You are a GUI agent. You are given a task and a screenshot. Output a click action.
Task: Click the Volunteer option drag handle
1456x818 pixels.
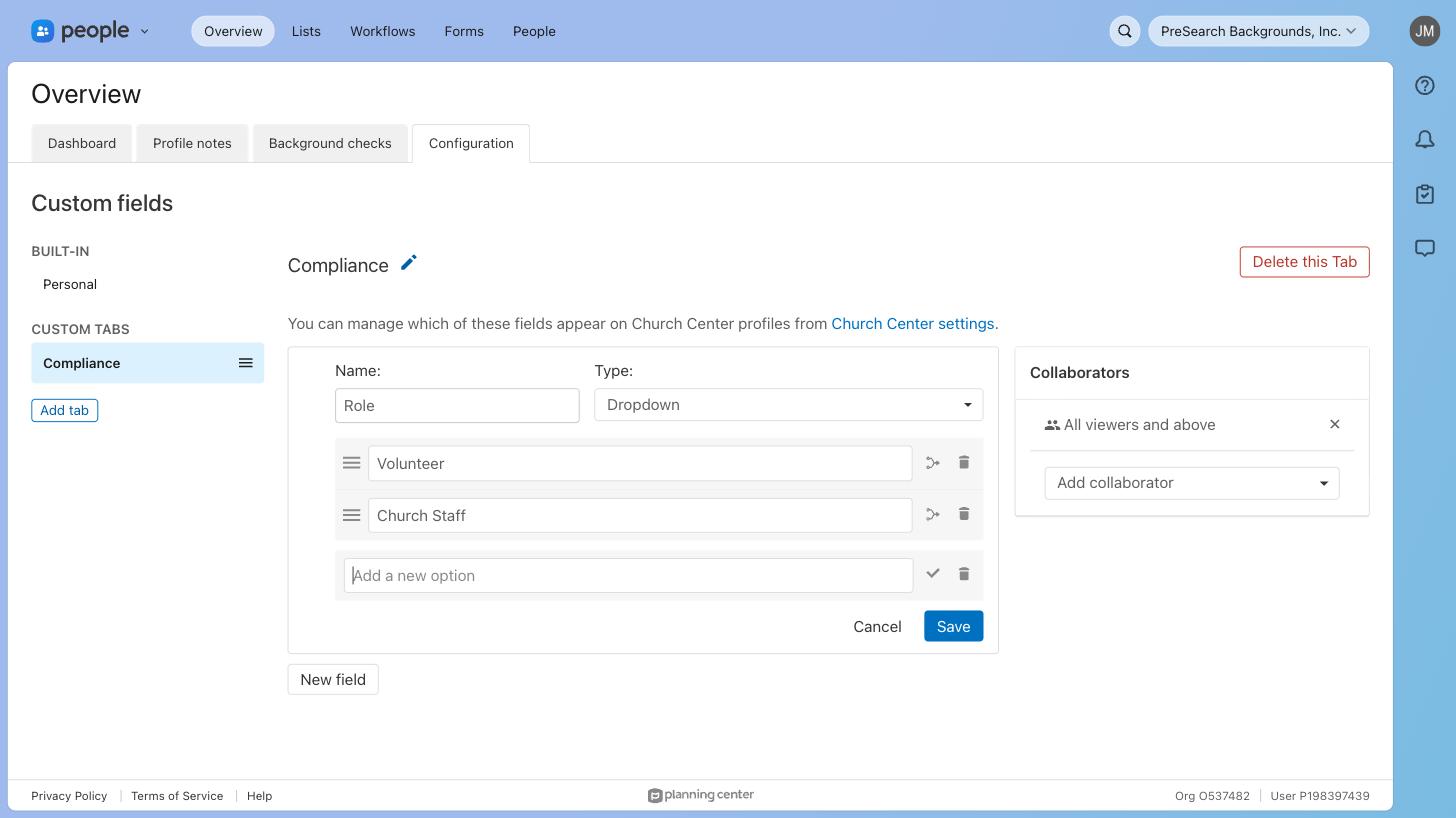coord(351,463)
